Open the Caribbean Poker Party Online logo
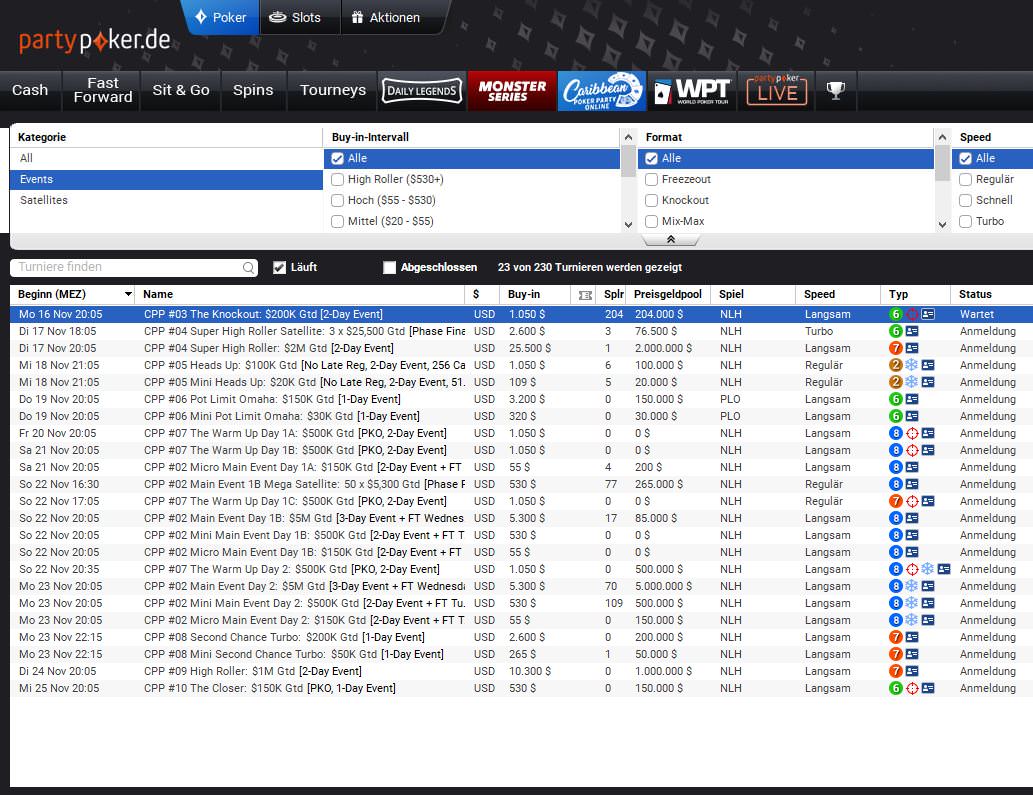 click(x=600, y=90)
